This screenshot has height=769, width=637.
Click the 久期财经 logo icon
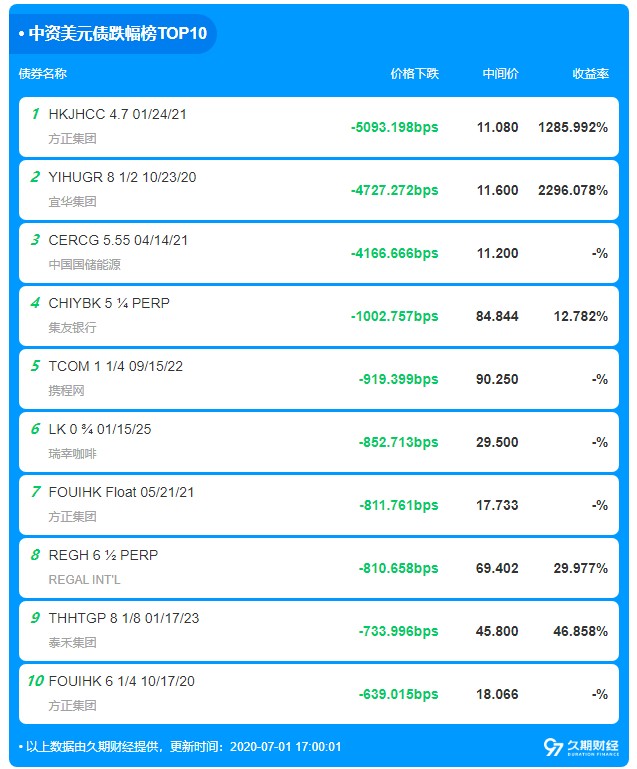coord(553,746)
